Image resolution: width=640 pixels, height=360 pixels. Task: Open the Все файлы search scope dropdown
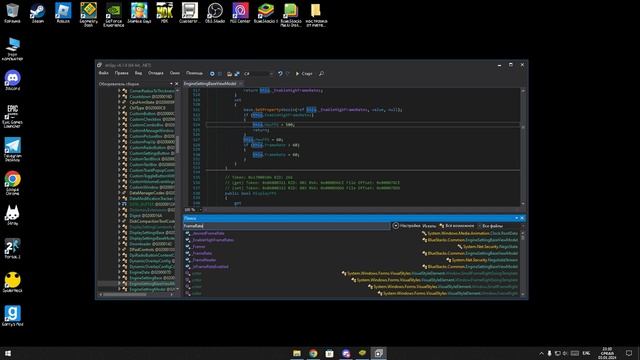(x=501, y=226)
